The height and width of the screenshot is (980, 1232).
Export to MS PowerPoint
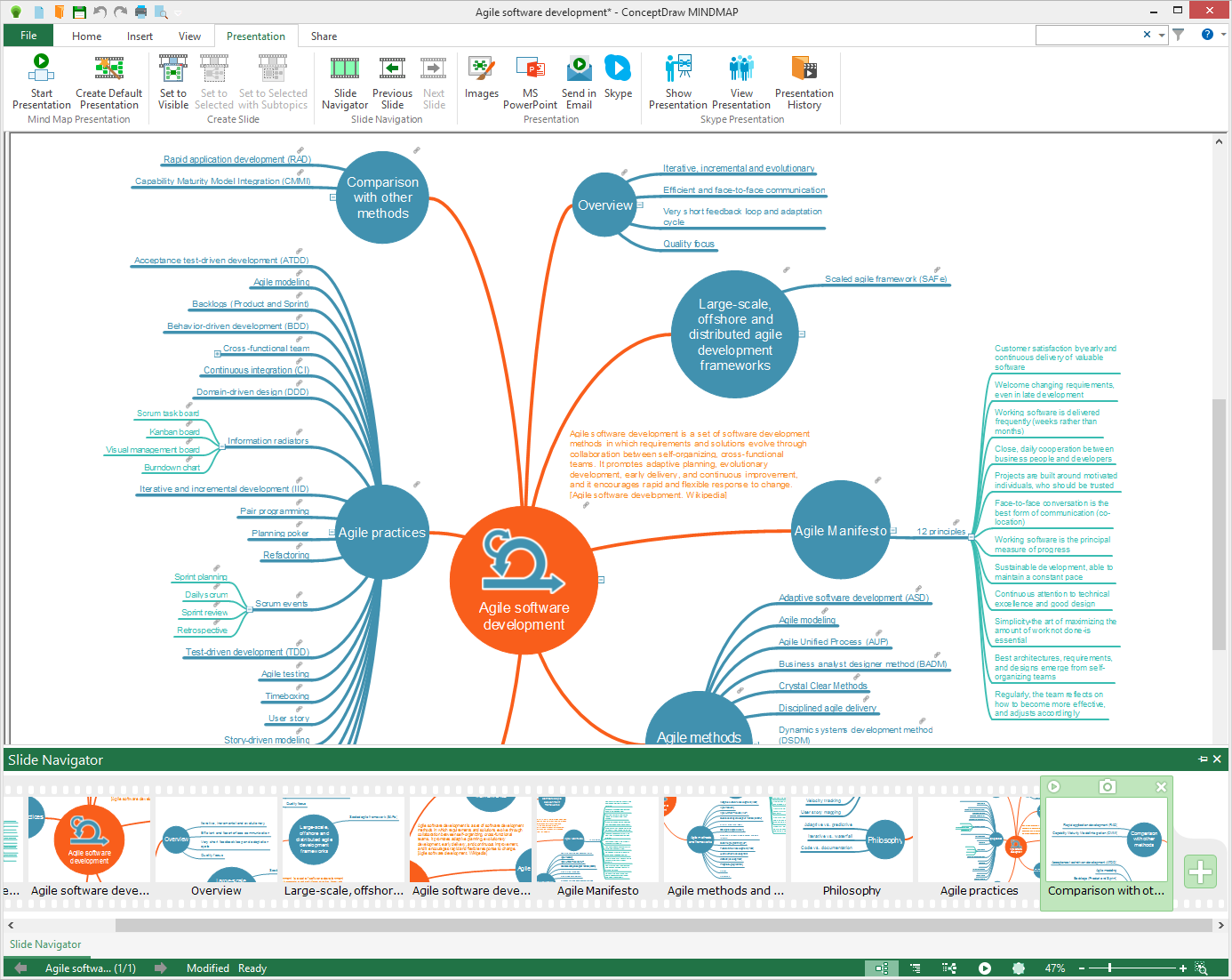[x=530, y=81]
